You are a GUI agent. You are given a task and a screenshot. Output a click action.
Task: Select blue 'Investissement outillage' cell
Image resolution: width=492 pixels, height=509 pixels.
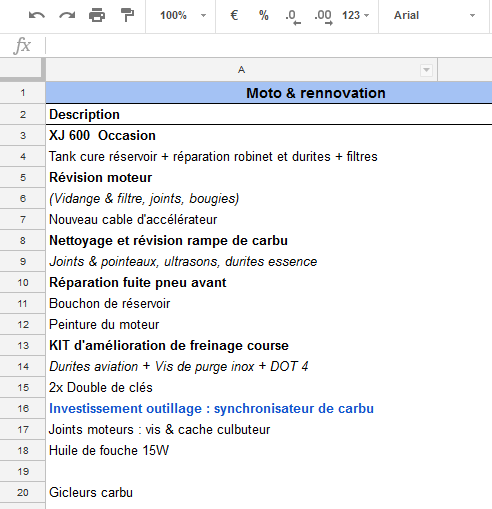click(241, 408)
